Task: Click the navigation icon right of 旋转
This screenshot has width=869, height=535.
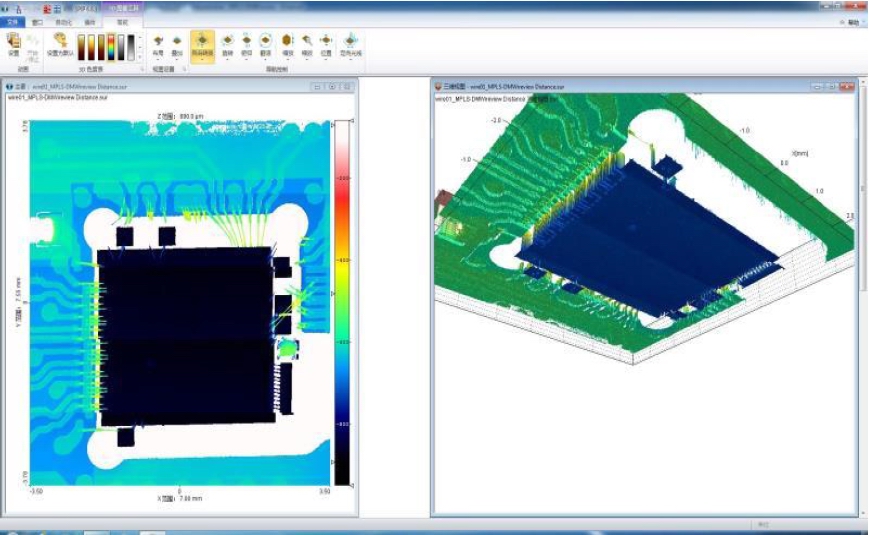Action: pos(247,45)
